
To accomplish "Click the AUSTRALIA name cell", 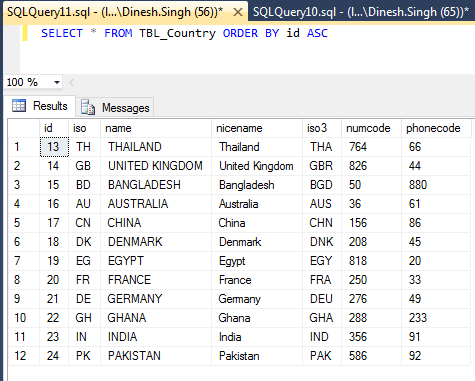I will click(156, 204).
